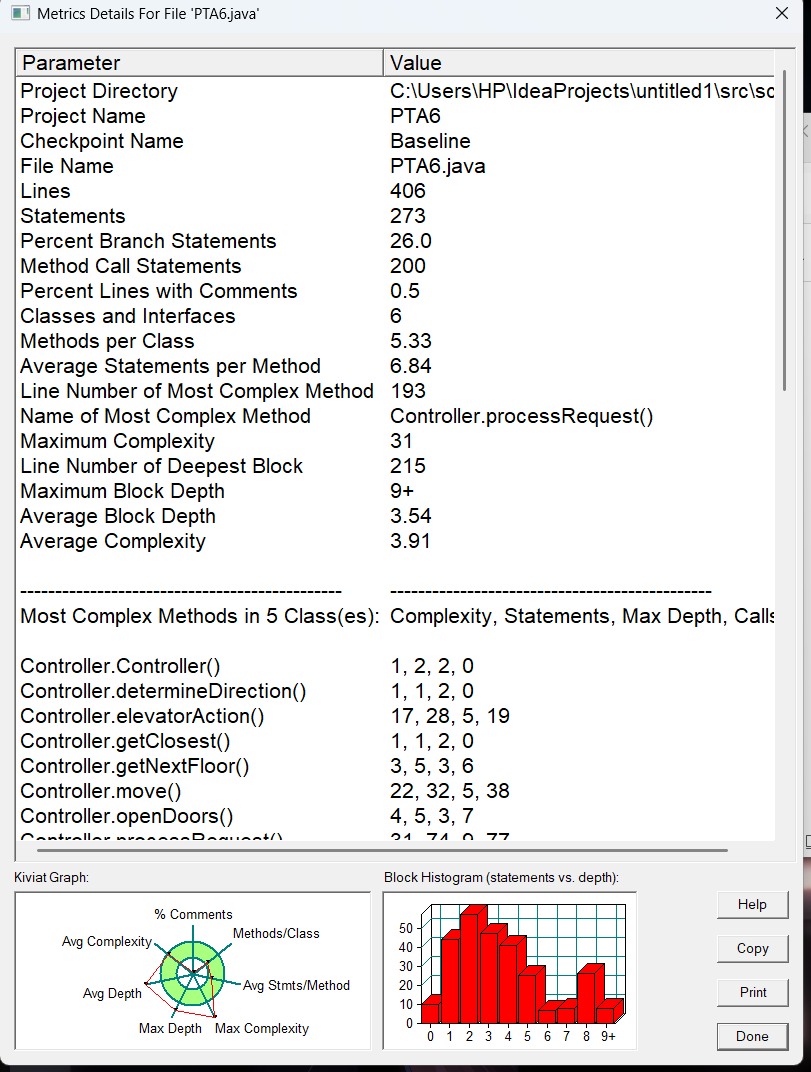Click the Methods/Class axis label
Image resolution: width=811 pixels, height=1072 pixels.
pyautogui.click(x=276, y=933)
